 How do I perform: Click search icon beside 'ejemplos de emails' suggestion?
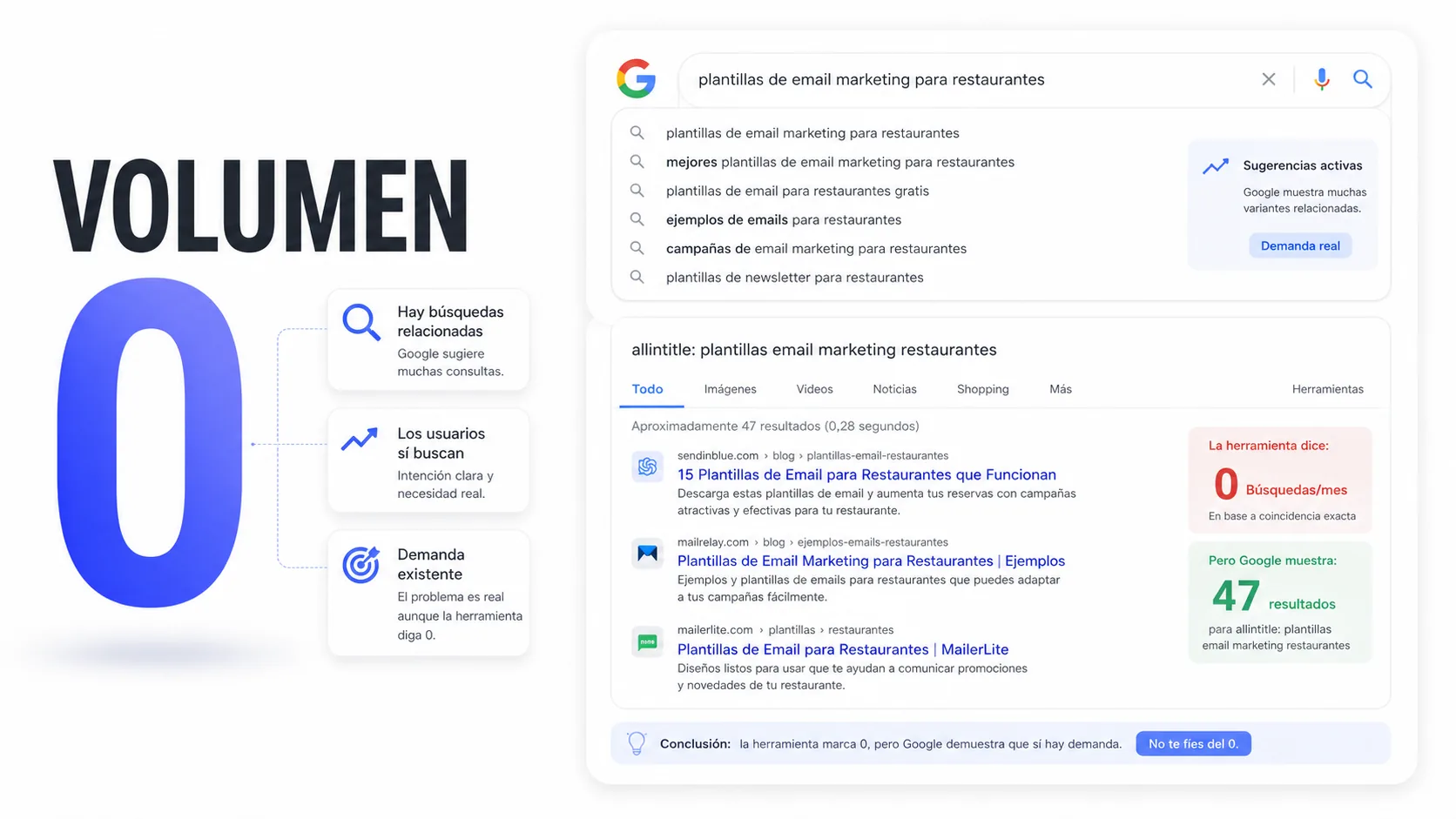pyautogui.click(x=637, y=219)
